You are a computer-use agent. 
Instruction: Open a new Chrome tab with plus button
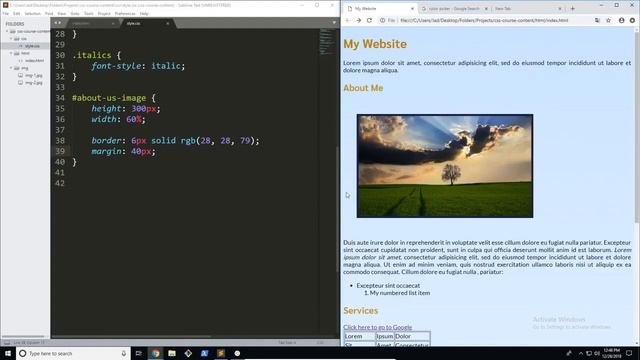[572, 9]
